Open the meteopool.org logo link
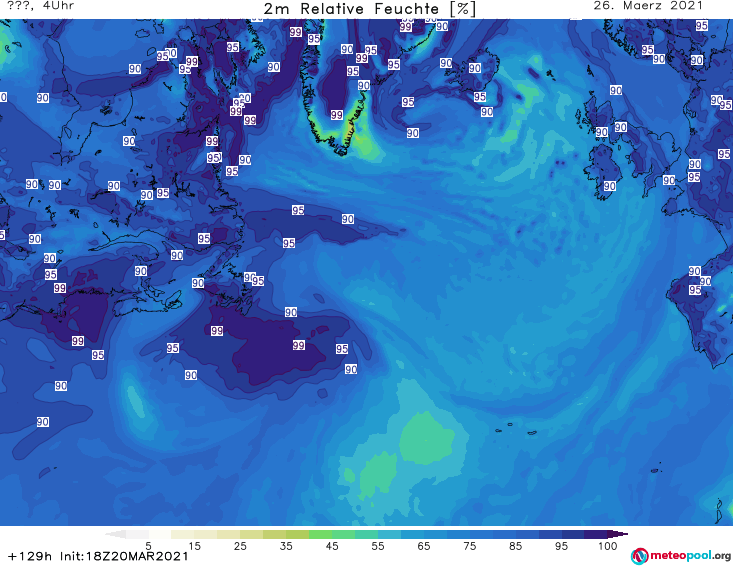Viewport: 733px width, 566px height. pyautogui.click(x=681, y=556)
